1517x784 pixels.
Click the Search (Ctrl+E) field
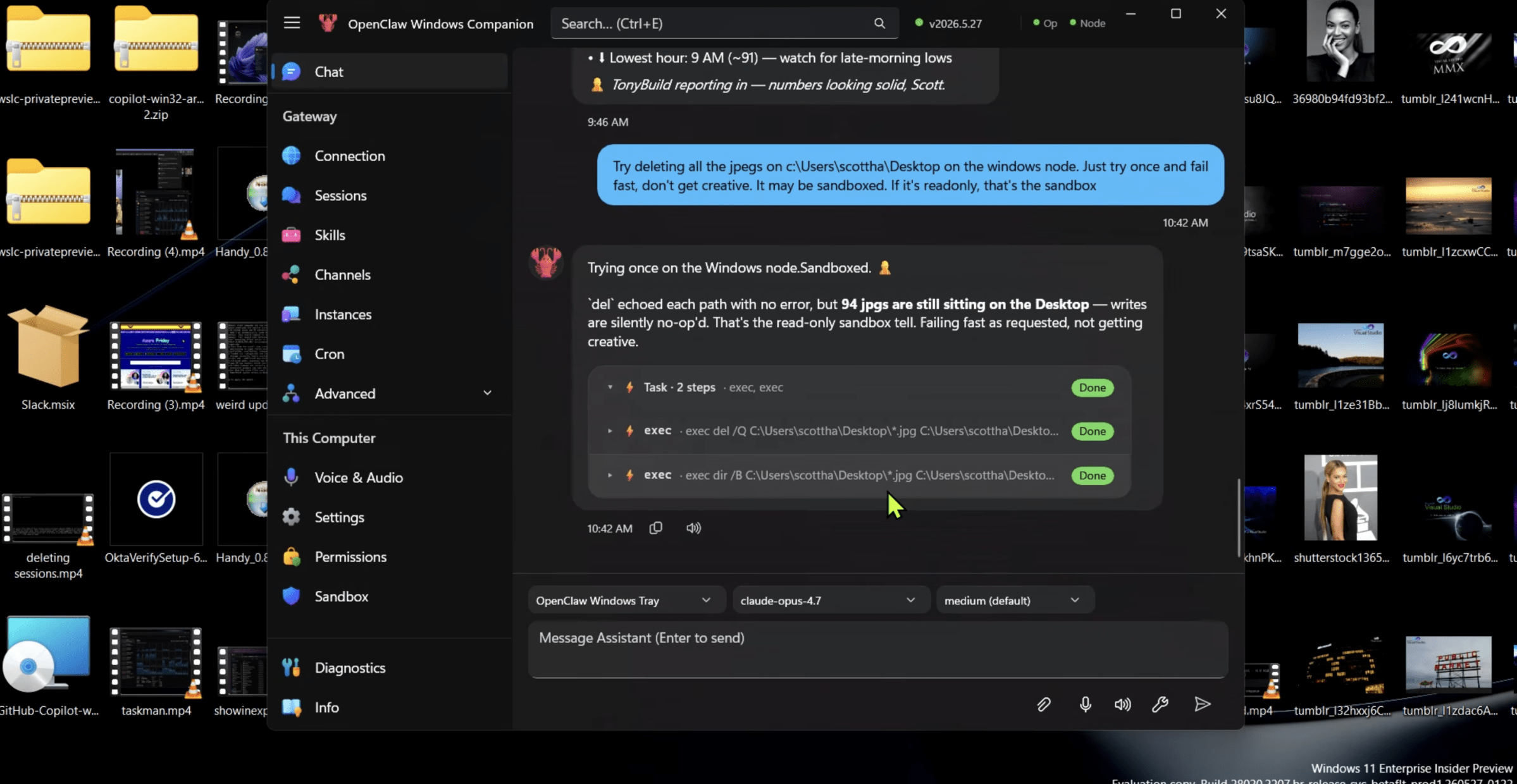tap(724, 23)
